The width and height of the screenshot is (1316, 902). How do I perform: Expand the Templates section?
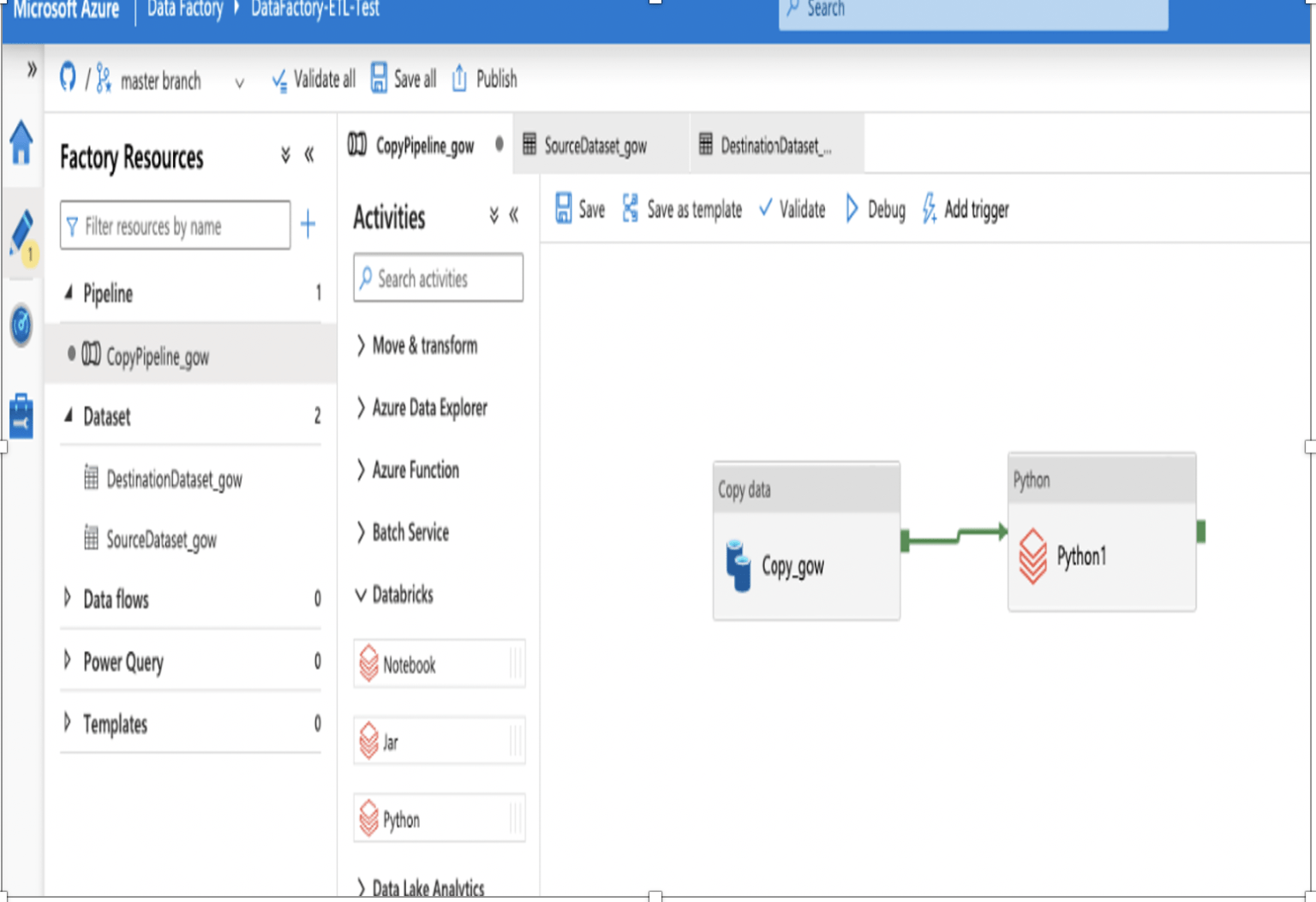68,722
